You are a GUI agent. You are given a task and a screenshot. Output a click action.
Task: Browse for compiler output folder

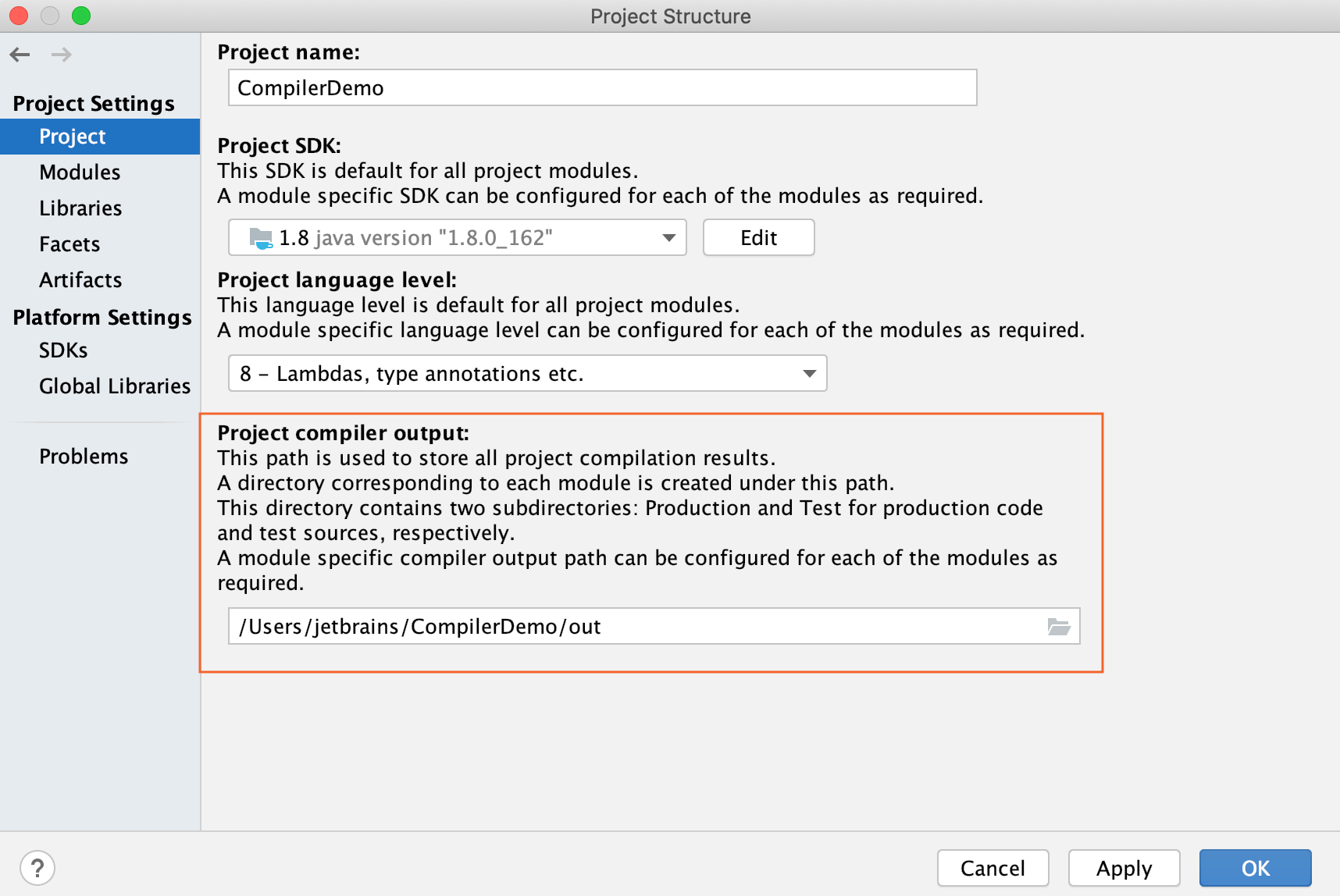[x=1060, y=626]
